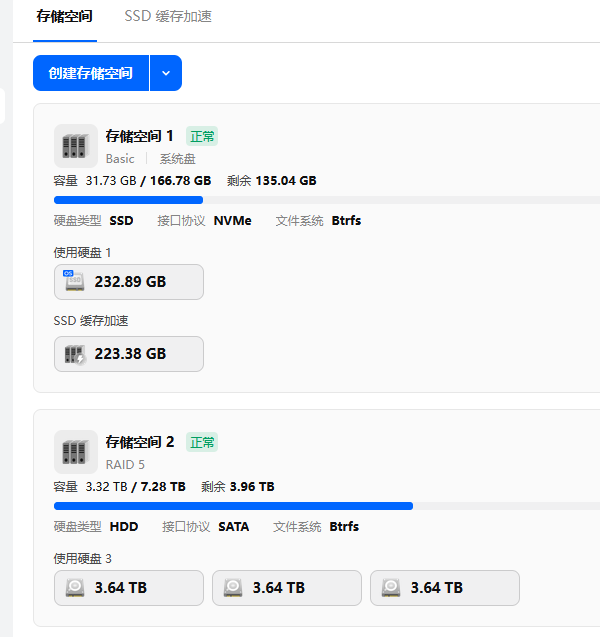600x637 pixels.
Task: Select the last 3.64 TB hard drive
Action: coord(445,588)
